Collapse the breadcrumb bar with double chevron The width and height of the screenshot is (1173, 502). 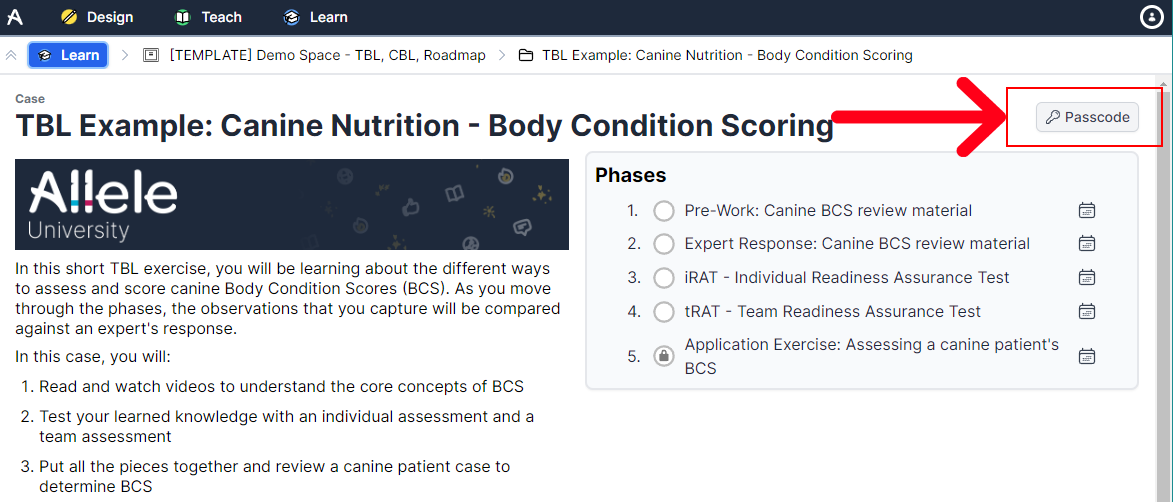pyautogui.click(x=11, y=55)
